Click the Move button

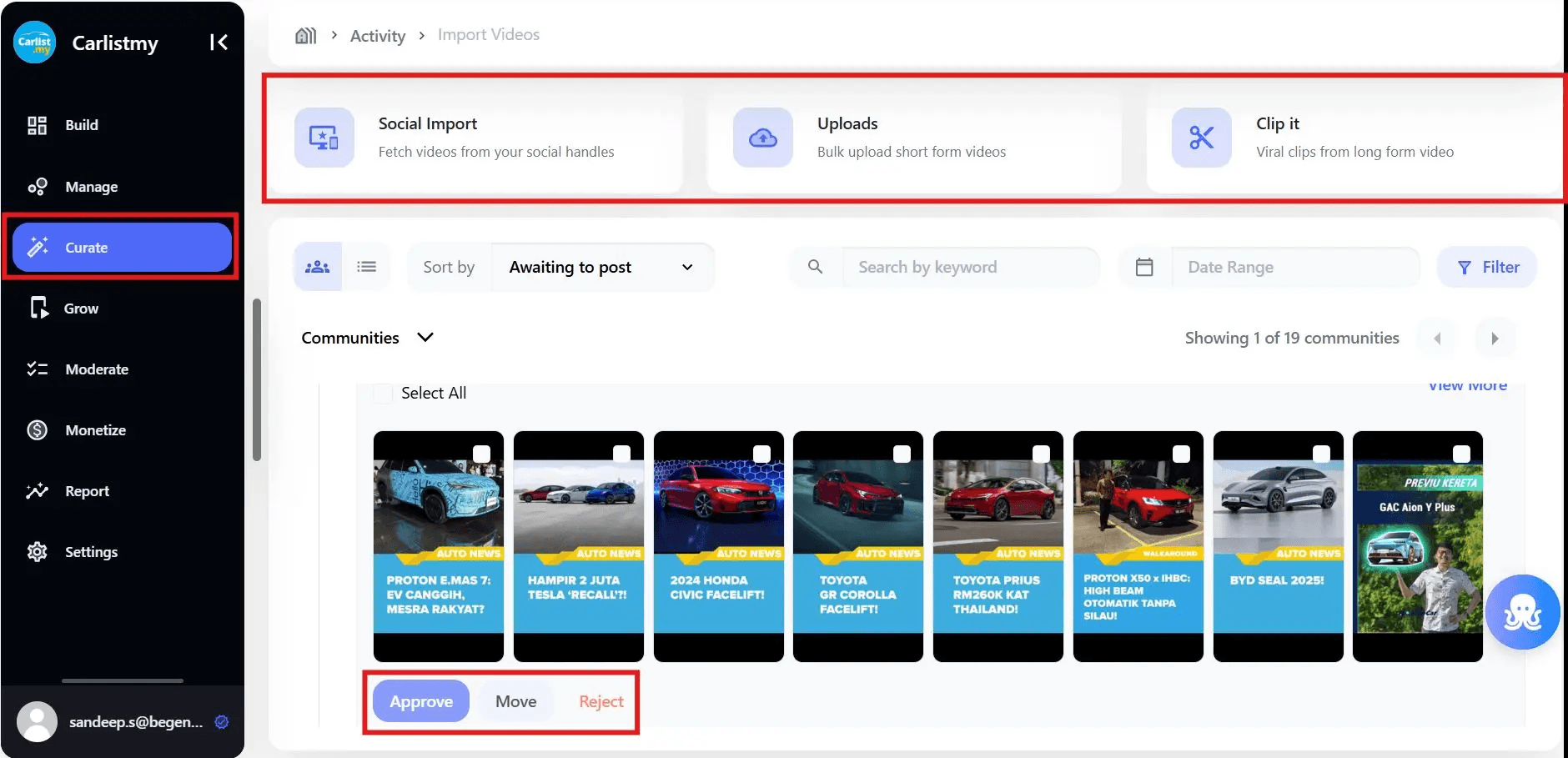tap(516, 701)
